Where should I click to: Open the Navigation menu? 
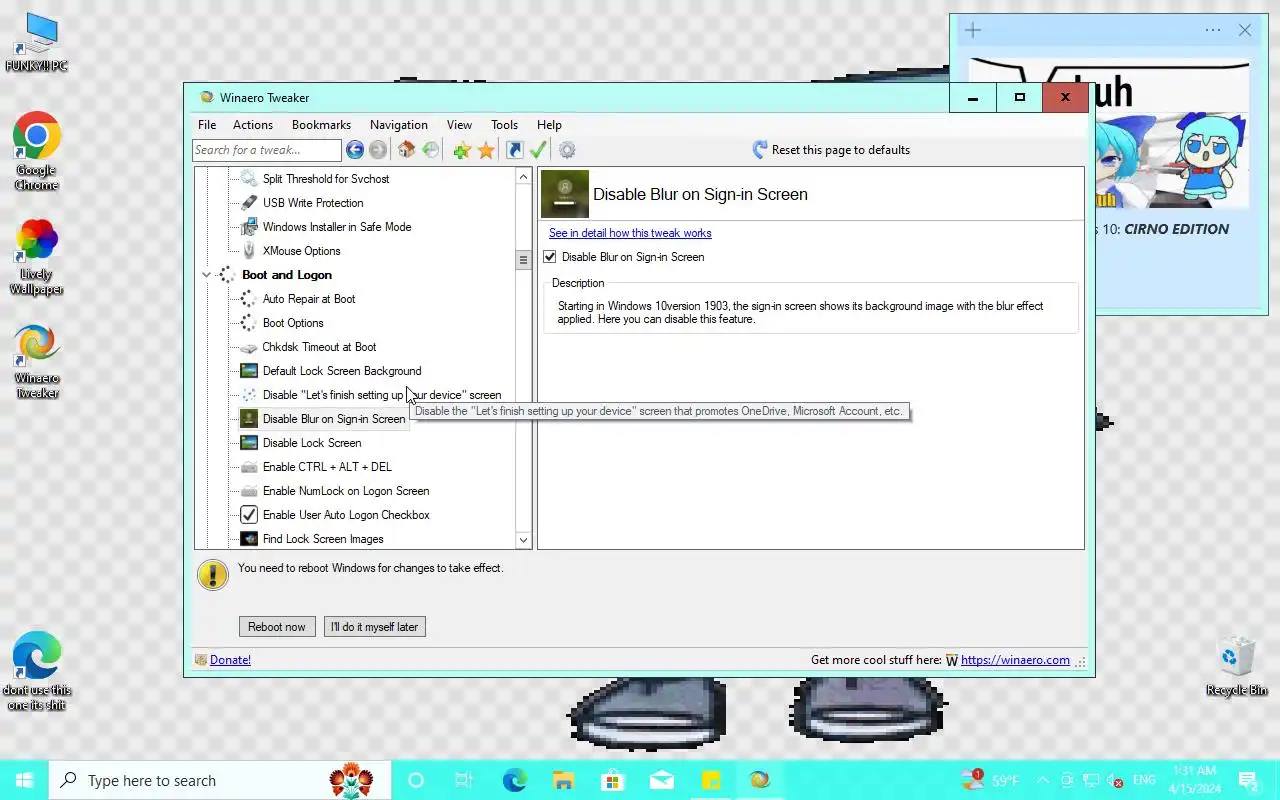point(399,125)
